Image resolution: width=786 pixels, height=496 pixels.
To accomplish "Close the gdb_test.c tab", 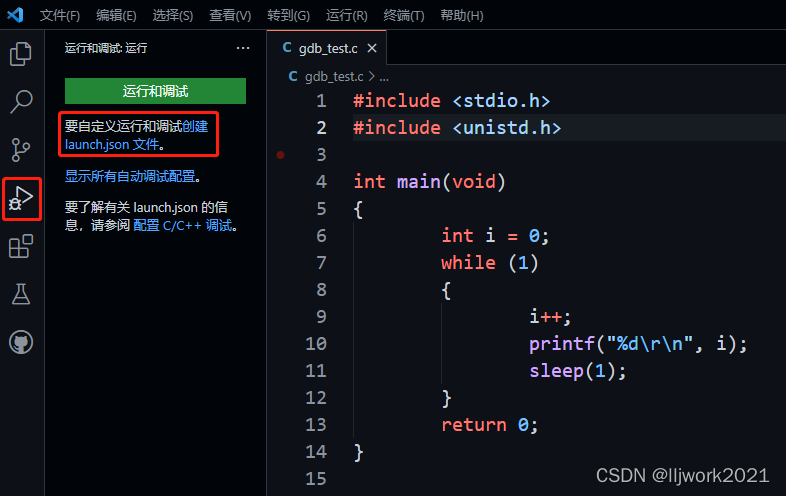I will [372, 48].
